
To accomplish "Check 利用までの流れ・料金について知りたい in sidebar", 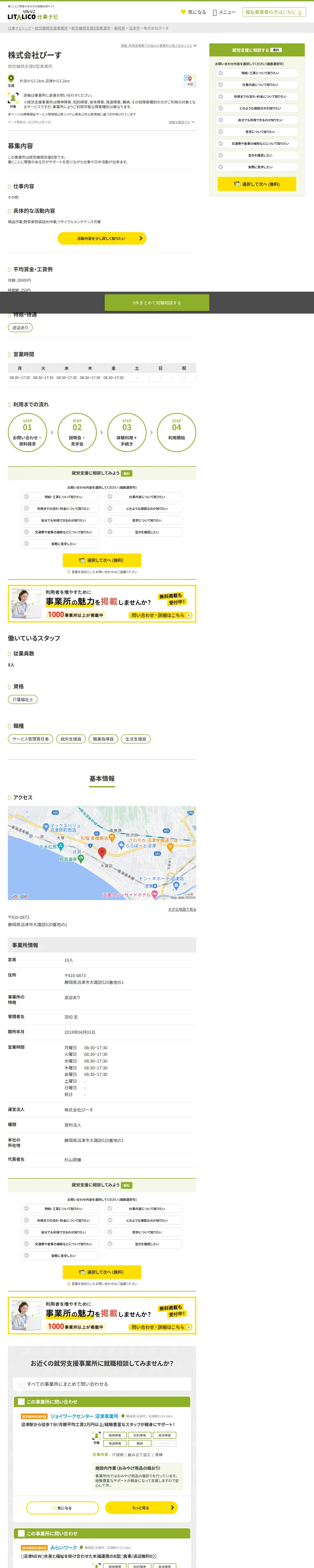I will (x=257, y=96).
